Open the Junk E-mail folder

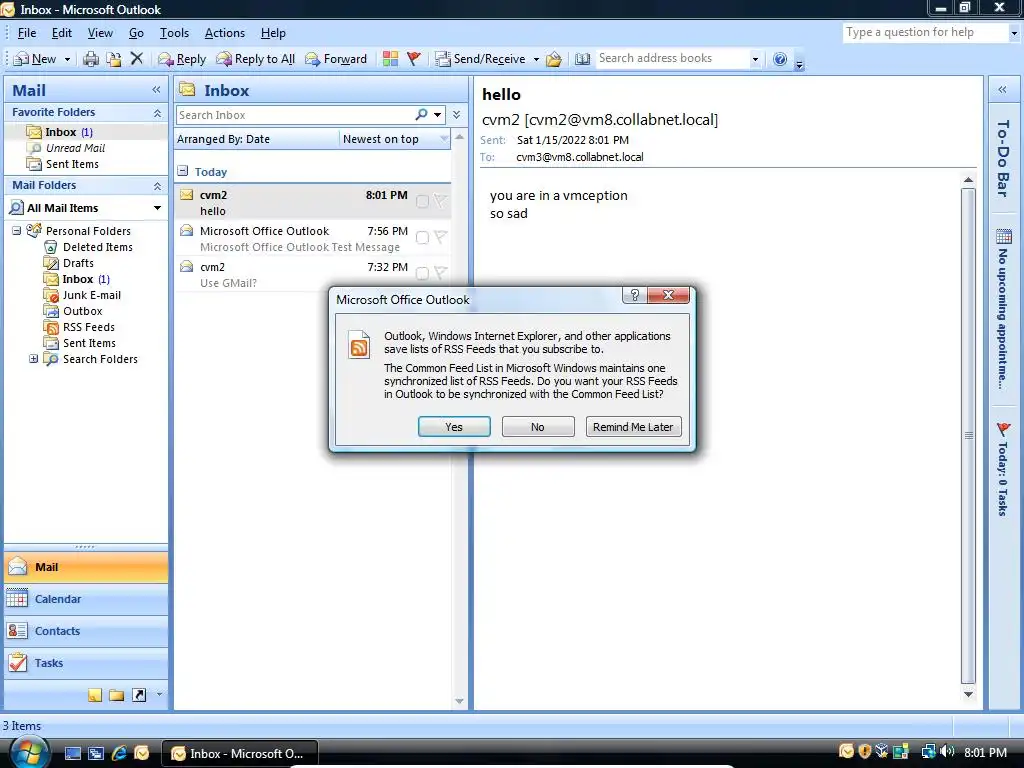(x=91, y=295)
